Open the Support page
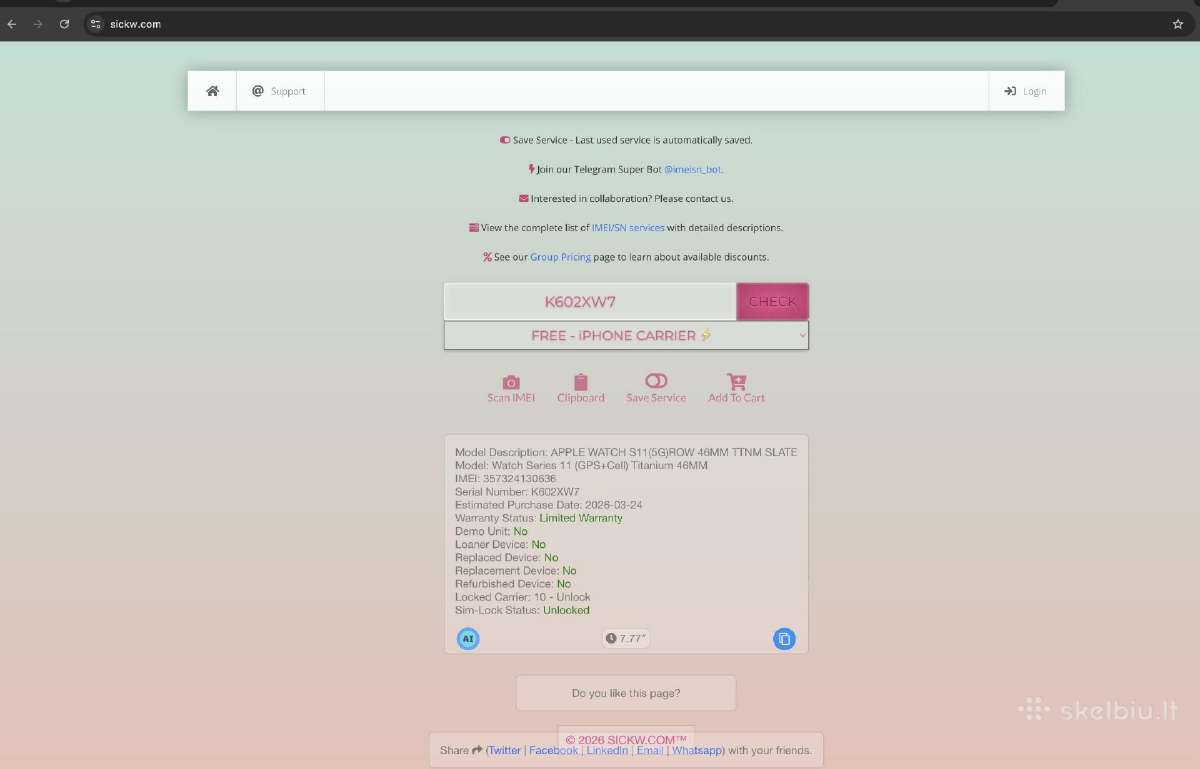 pyautogui.click(x=279, y=91)
